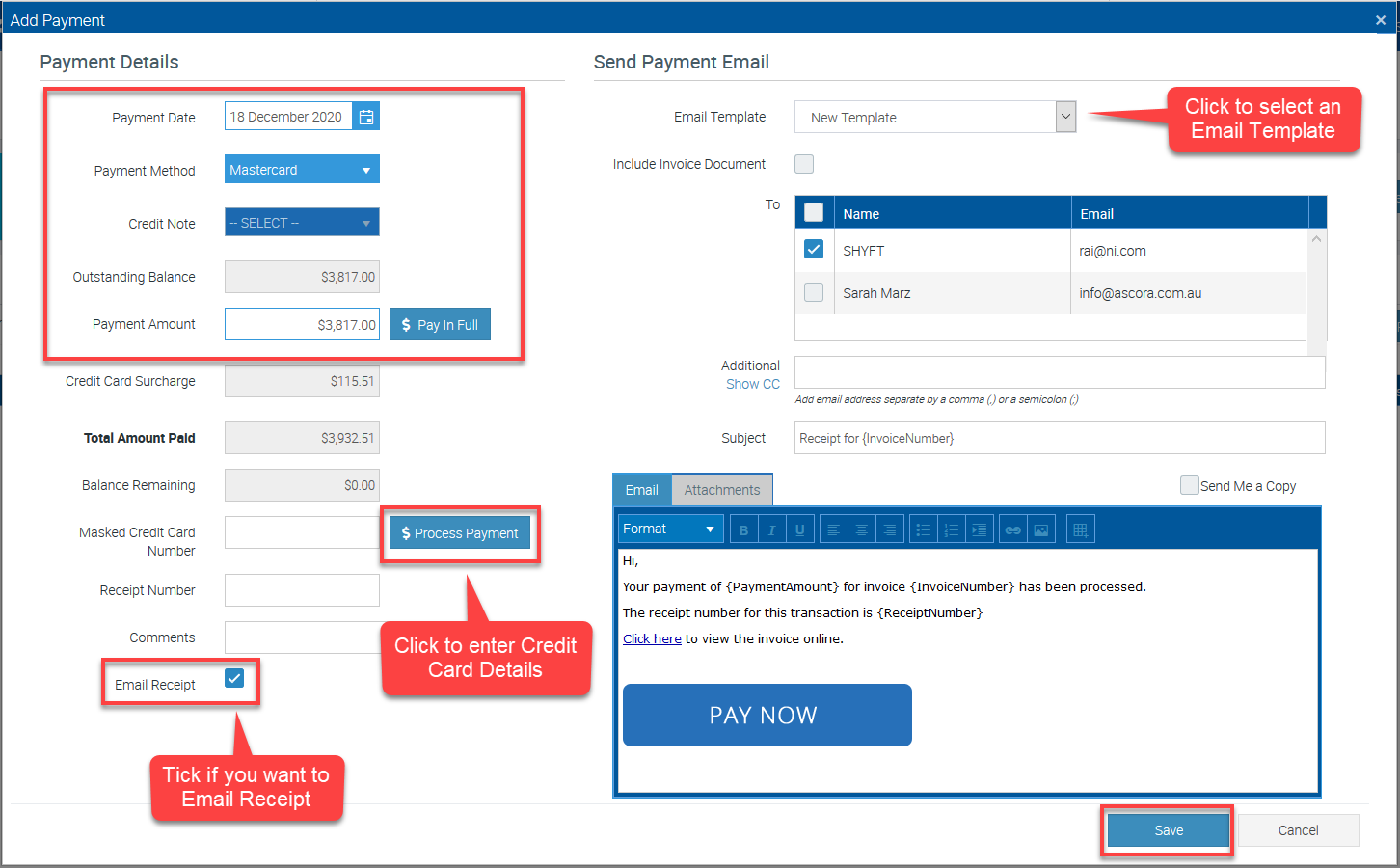Click the Process Payment button

pos(460,533)
